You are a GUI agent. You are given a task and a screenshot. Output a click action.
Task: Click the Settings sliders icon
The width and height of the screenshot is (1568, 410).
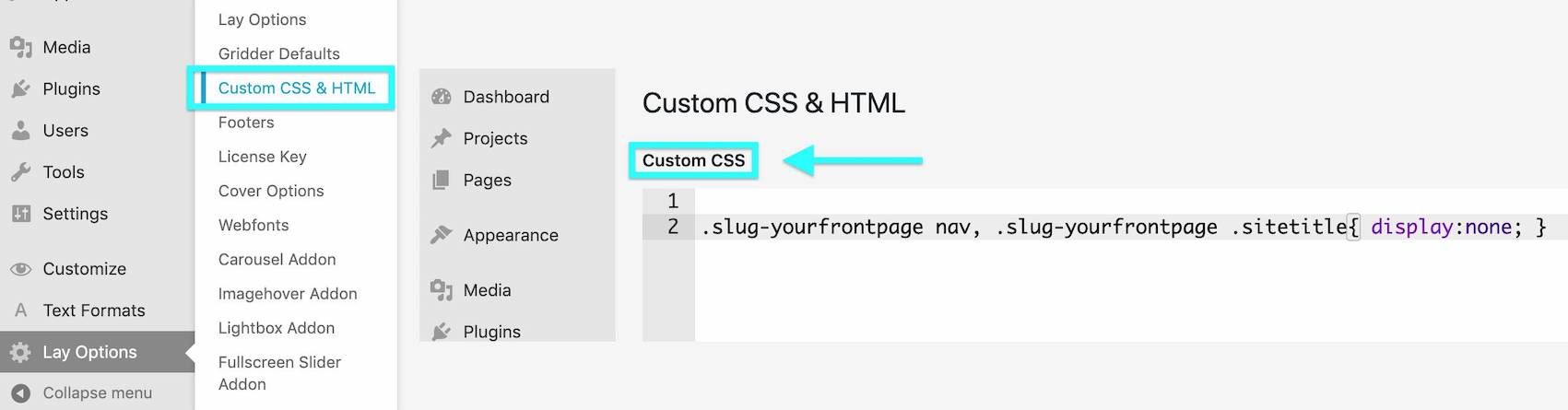tap(20, 214)
